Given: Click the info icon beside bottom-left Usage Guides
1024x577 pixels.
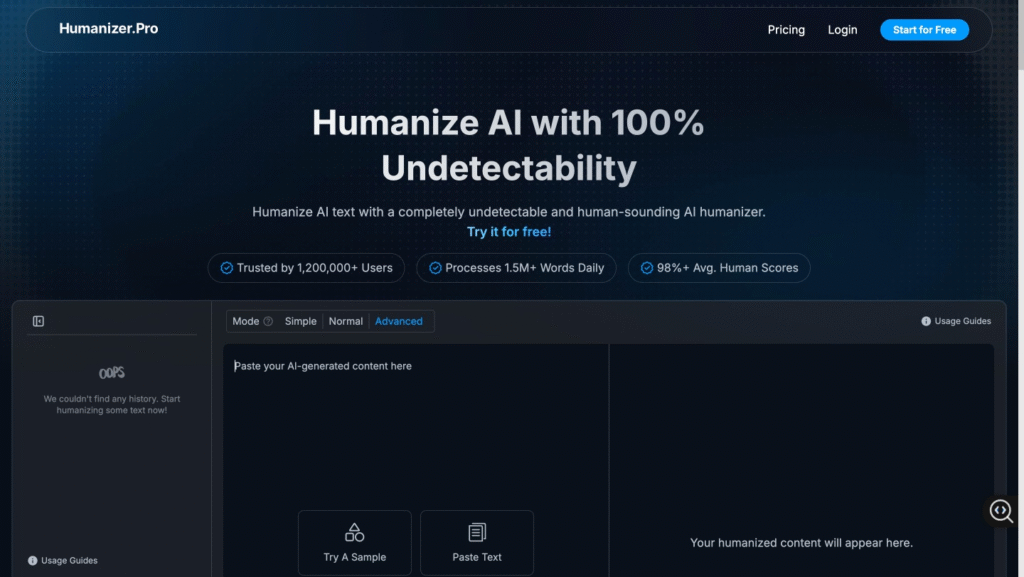Looking at the screenshot, I should [33, 561].
